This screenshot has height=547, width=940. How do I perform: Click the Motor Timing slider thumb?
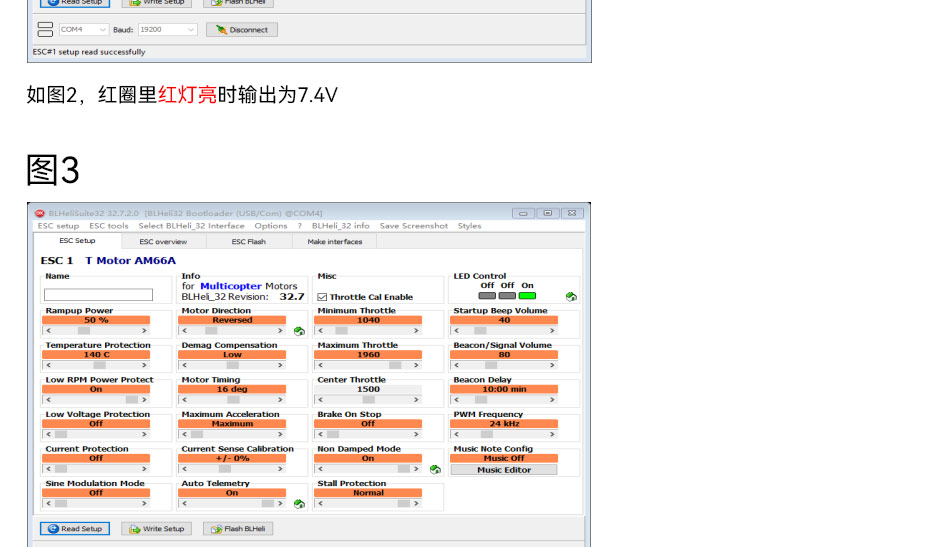pyautogui.click(x=233, y=399)
